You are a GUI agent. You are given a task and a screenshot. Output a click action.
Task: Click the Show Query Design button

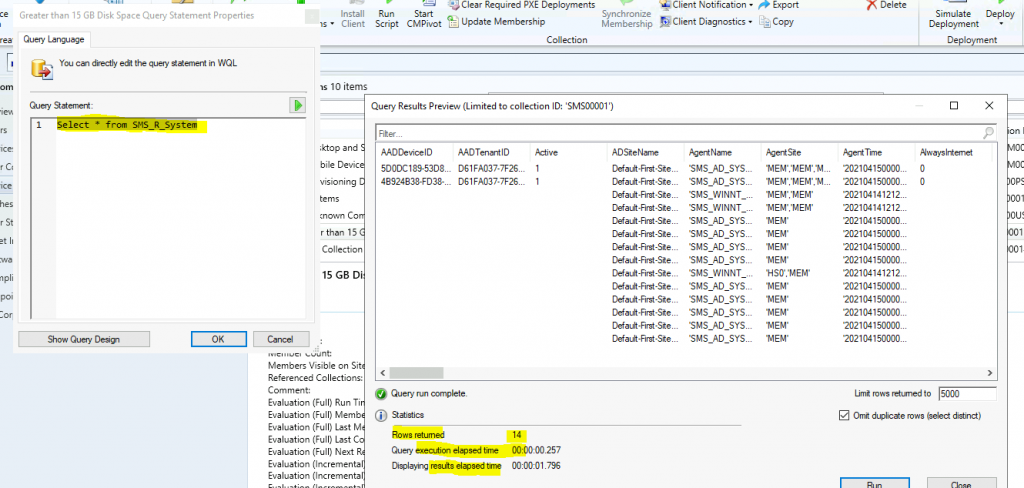point(83,339)
